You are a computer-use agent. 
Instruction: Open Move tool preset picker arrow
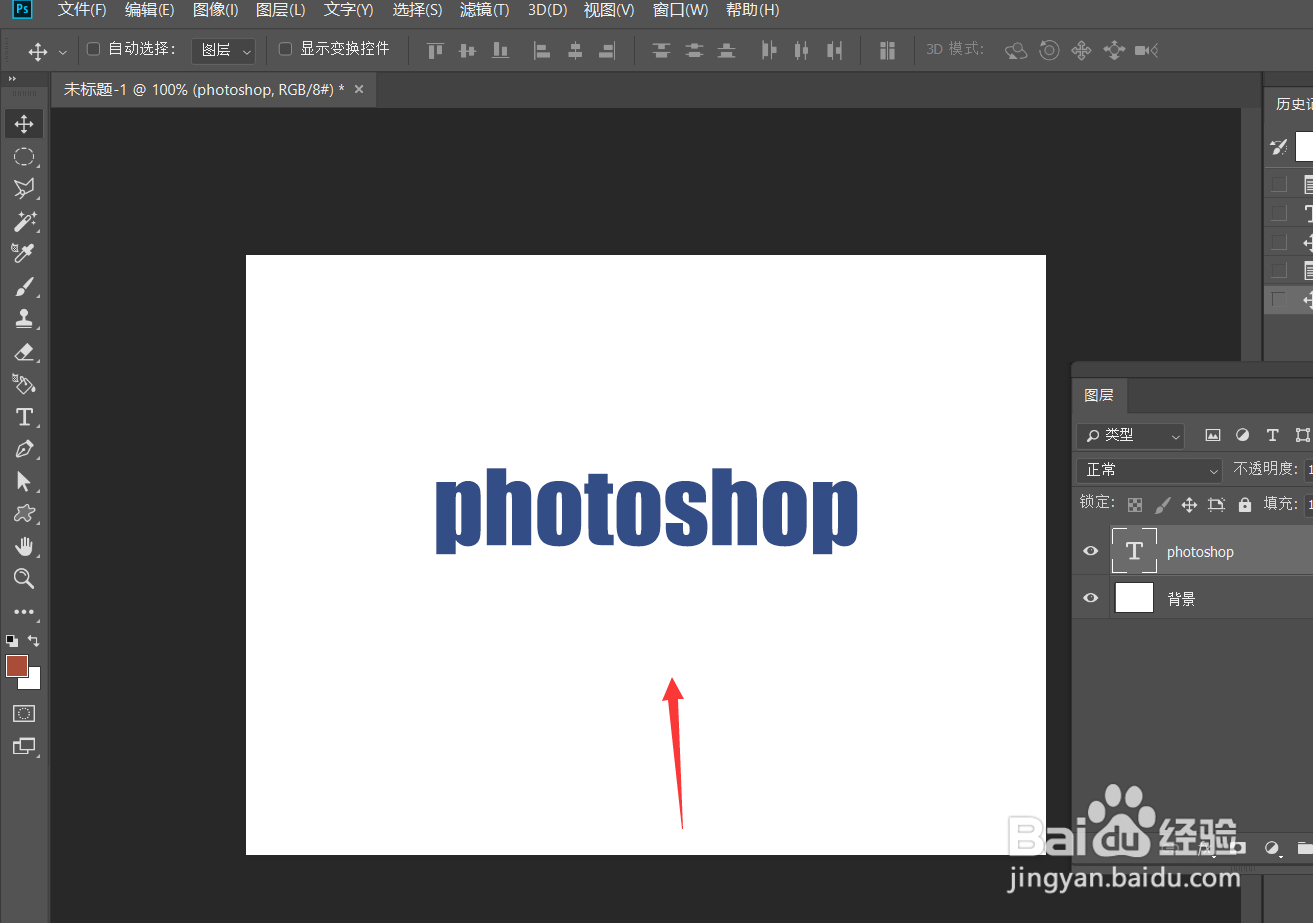tap(63, 51)
